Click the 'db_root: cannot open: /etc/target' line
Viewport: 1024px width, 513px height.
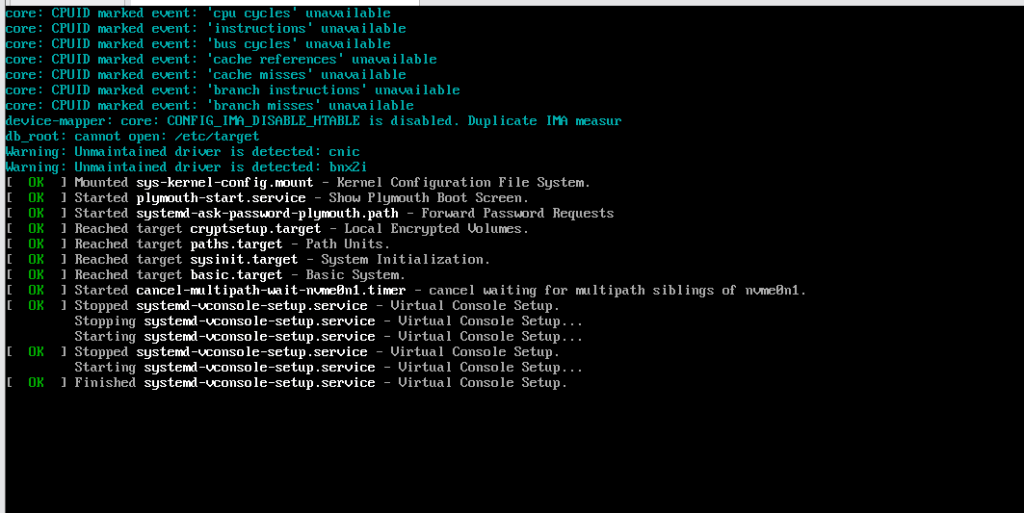point(132,136)
